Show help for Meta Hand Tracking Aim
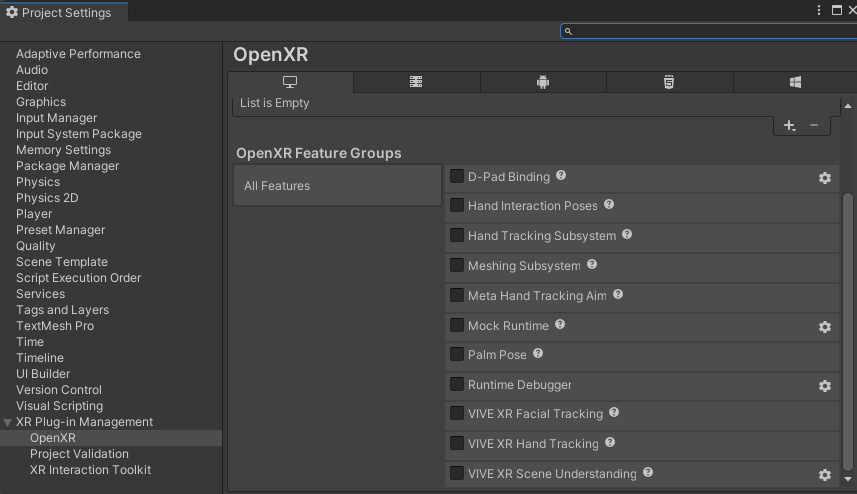Screen dimensions: 857x494 pyautogui.click(x=618, y=294)
